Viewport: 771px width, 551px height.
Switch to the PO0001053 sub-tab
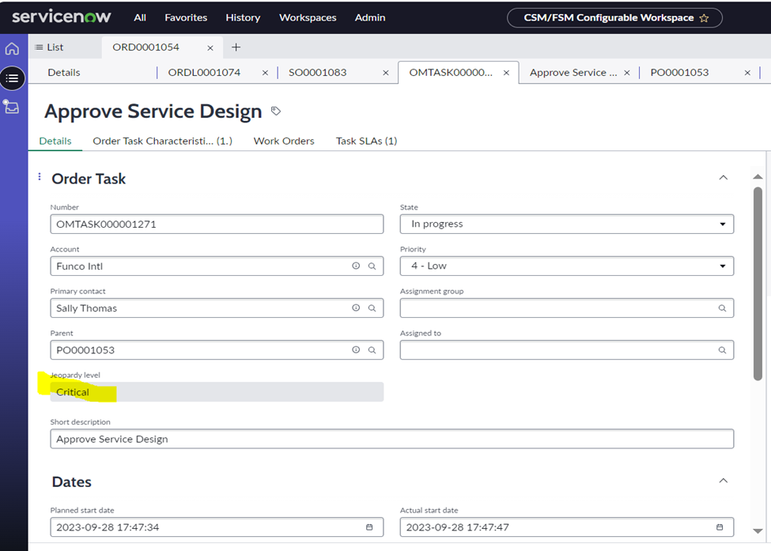[x=680, y=72]
